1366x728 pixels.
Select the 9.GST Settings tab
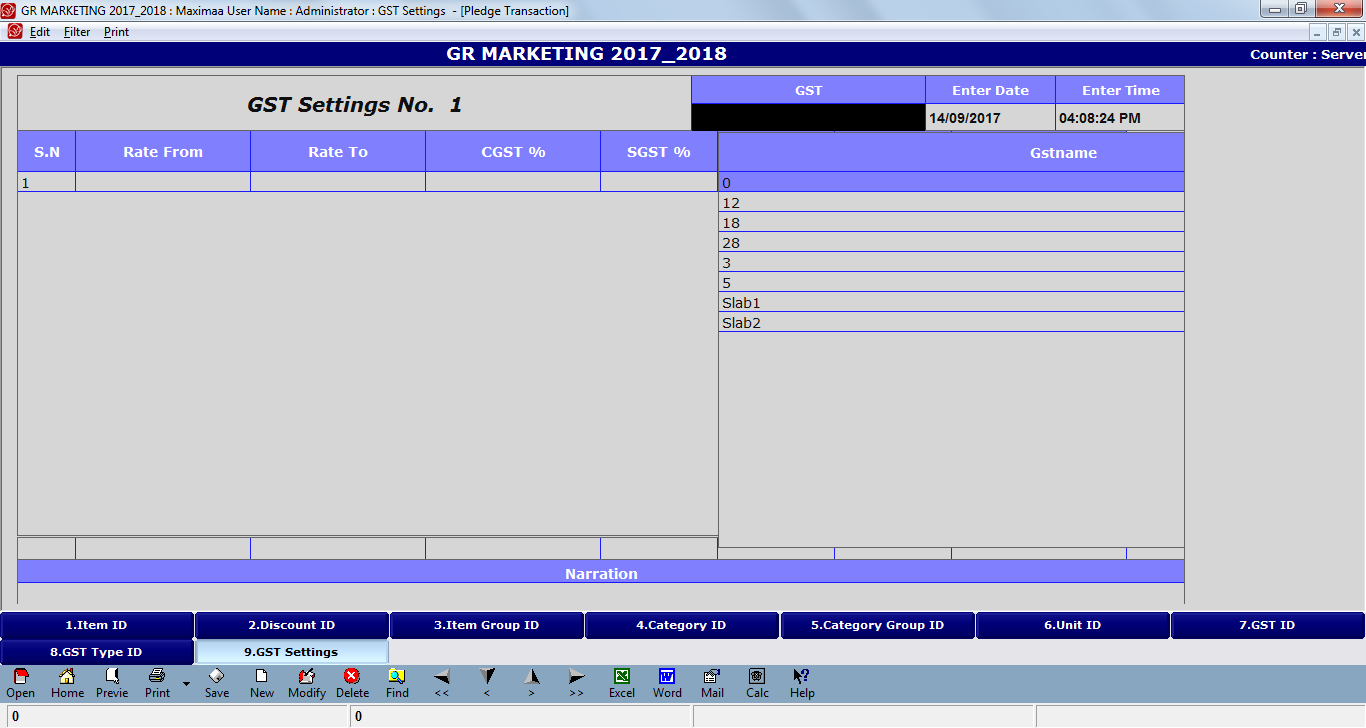(x=292, y=652)
